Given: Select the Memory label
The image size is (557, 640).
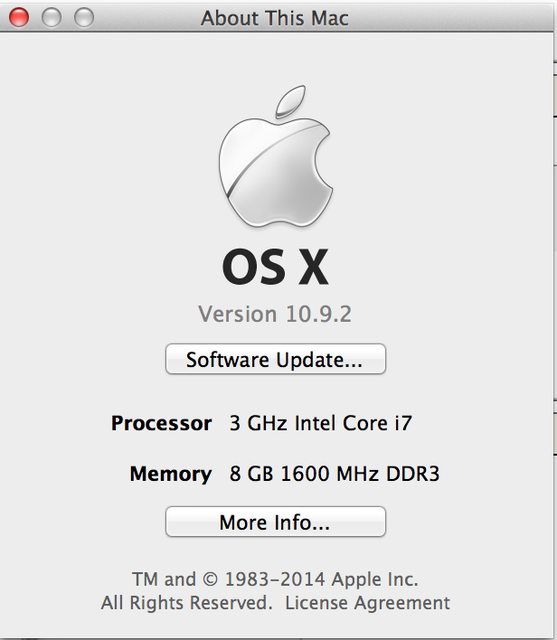Looking at the screenshot, I should click(x=171, y=474).
